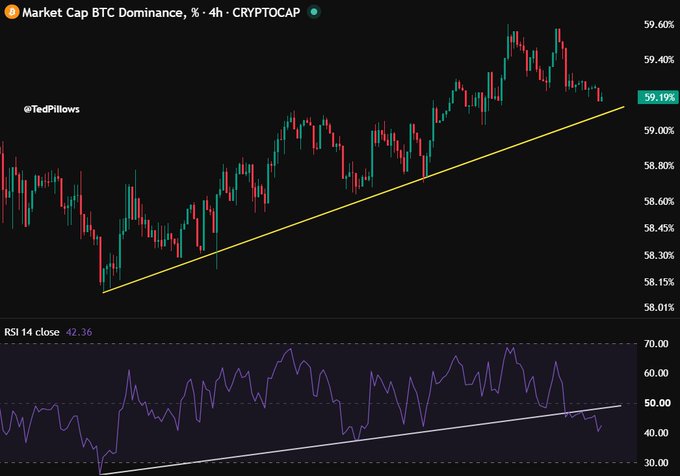The height and width of the screenshot is (476, 680).
Task: Click the 58.80% price axis label
Action: pyautogui.click(x=659, y=166)
